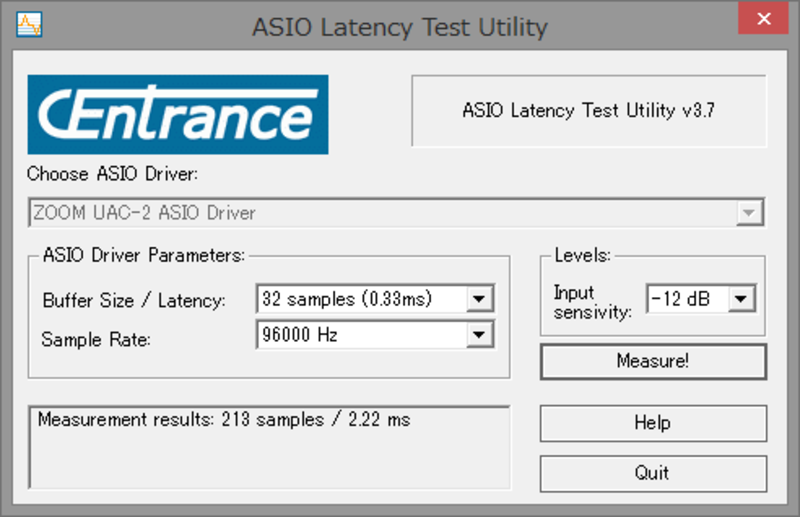Click the 'ASIO Driver Parameters:' group label
The height and width of the screenshot is (517, 800).
144,255
